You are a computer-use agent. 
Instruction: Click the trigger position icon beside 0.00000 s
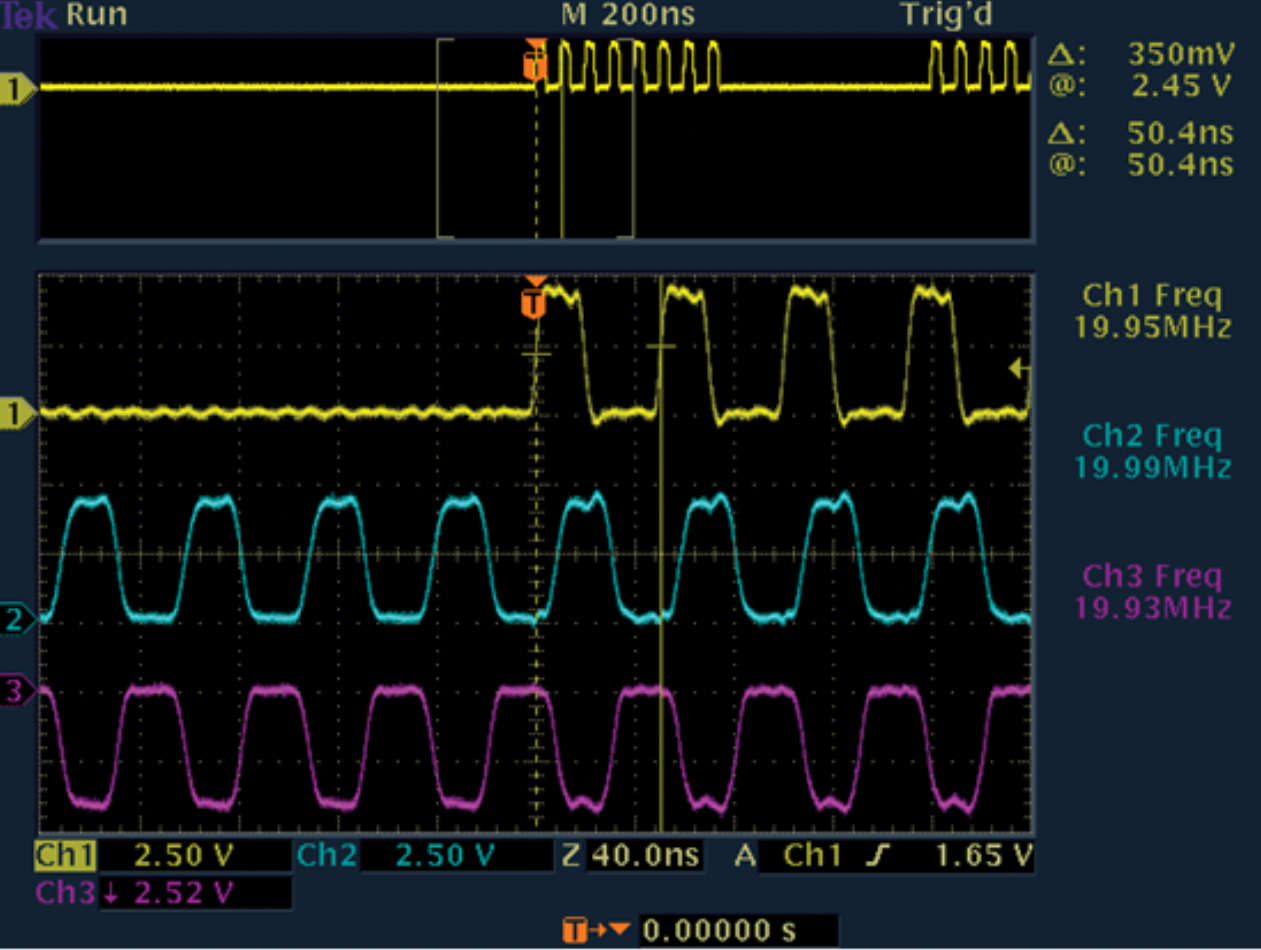598,930
